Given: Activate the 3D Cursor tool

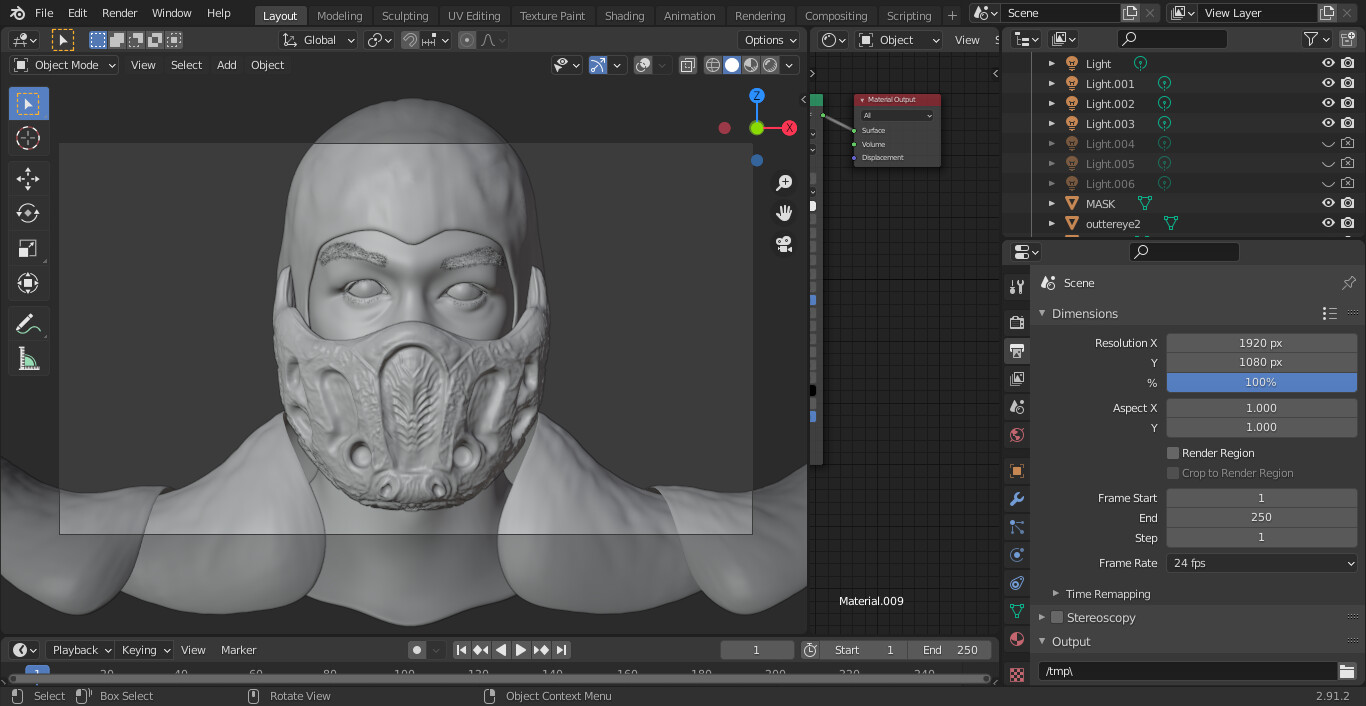Looking at the screenshot, I should coord(28,138).
